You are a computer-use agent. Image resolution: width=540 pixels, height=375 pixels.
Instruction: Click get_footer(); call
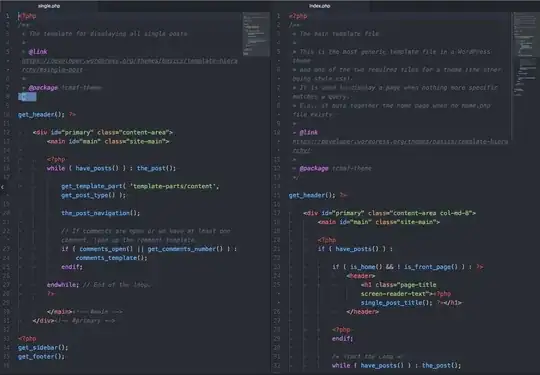[41, 356]
